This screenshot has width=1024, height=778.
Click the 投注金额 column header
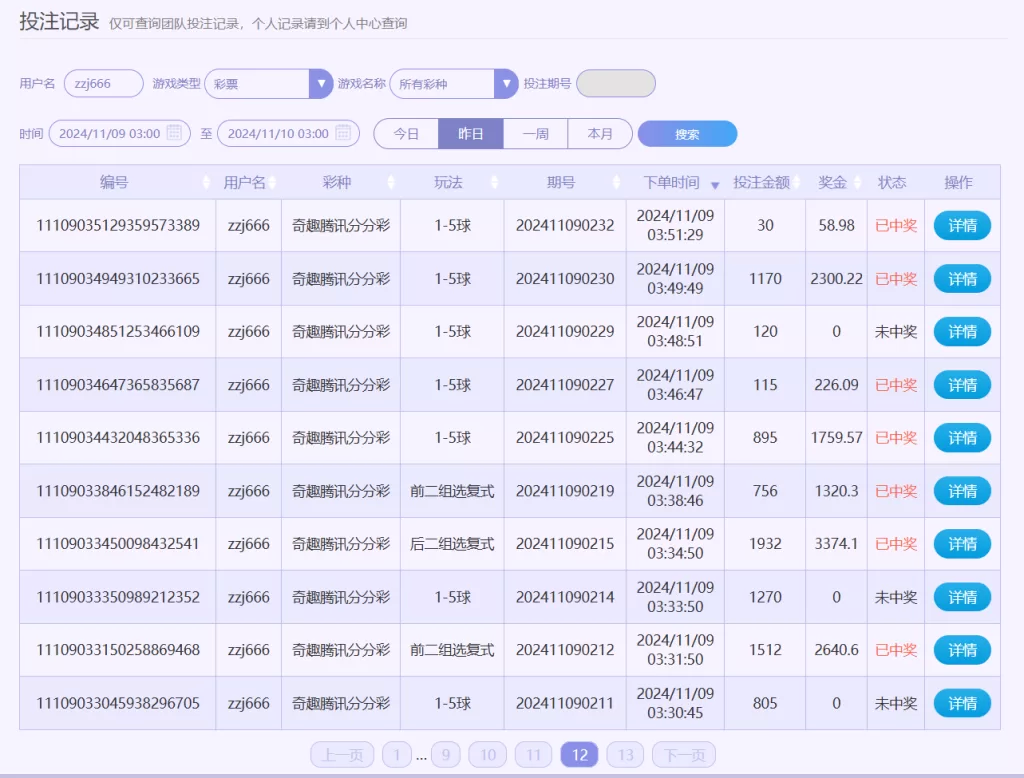[x=761, y=182]
